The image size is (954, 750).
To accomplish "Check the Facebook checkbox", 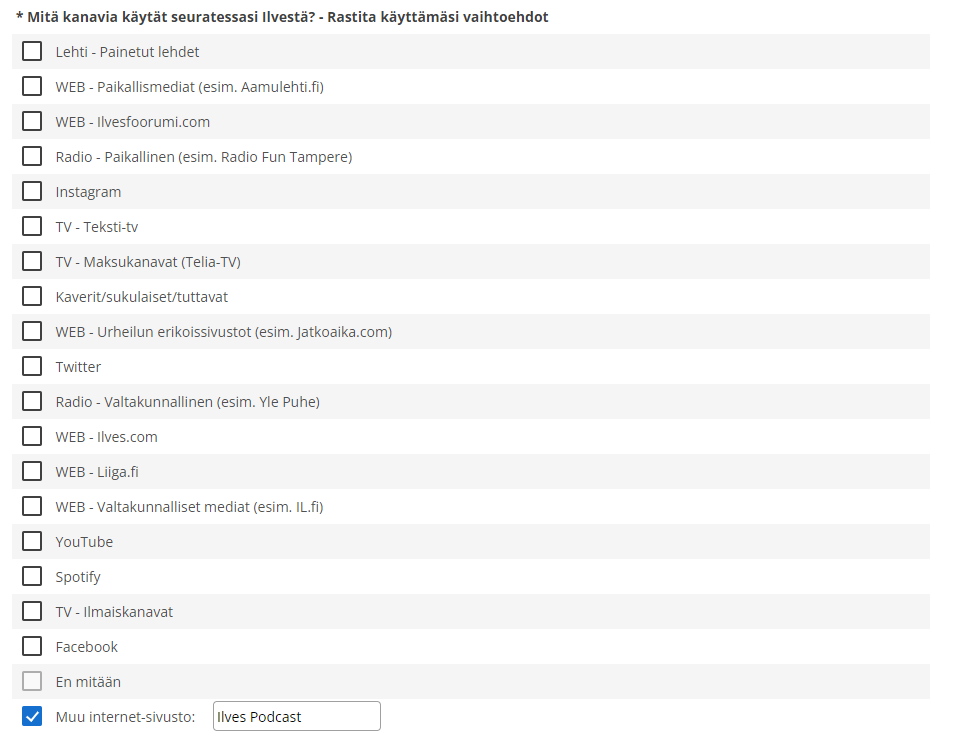I will 32,646.
